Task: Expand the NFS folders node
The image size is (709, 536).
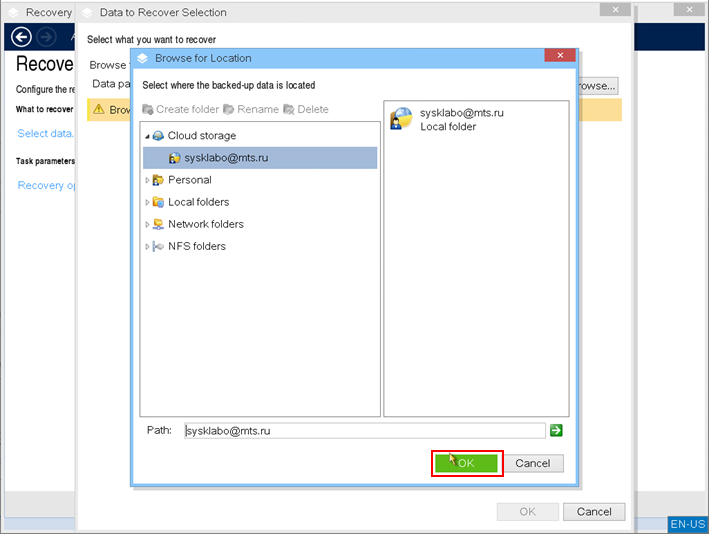Action: tap(147, 246)
